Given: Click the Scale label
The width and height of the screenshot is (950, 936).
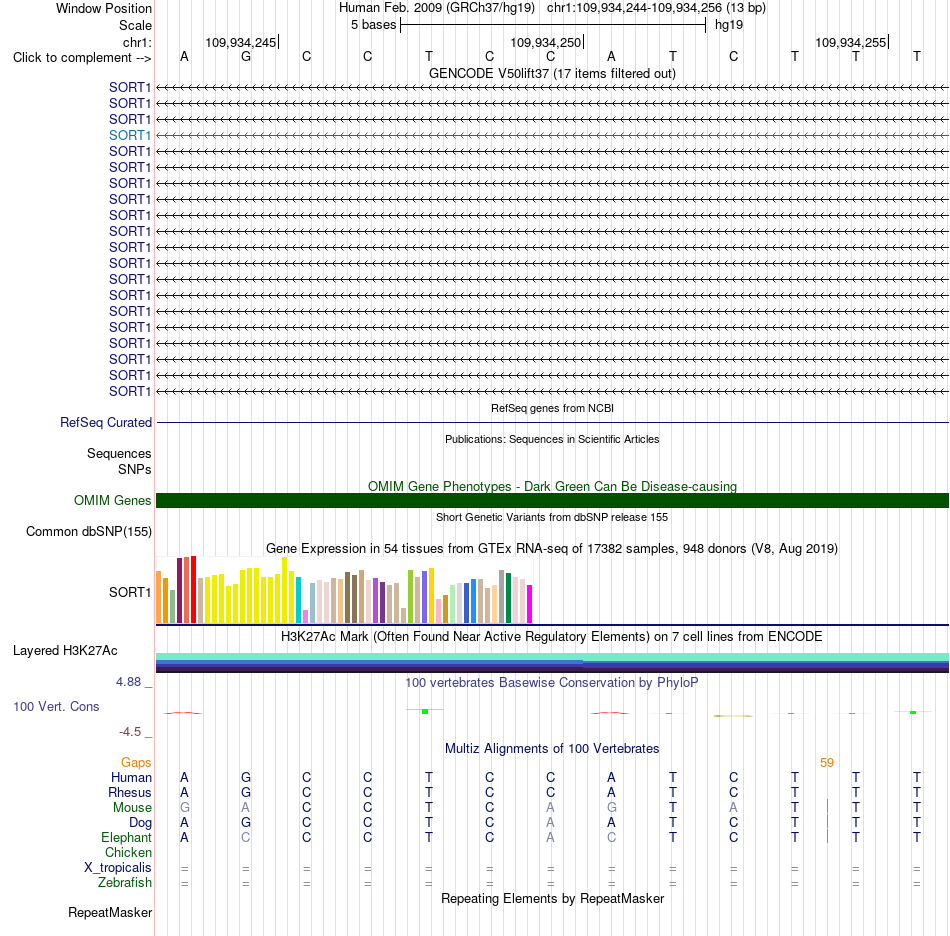Looking at the screenshot, I should 135,25.
